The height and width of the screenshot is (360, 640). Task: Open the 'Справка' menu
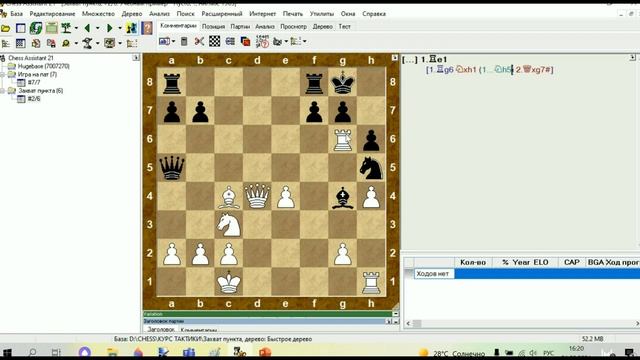point(374,14)
